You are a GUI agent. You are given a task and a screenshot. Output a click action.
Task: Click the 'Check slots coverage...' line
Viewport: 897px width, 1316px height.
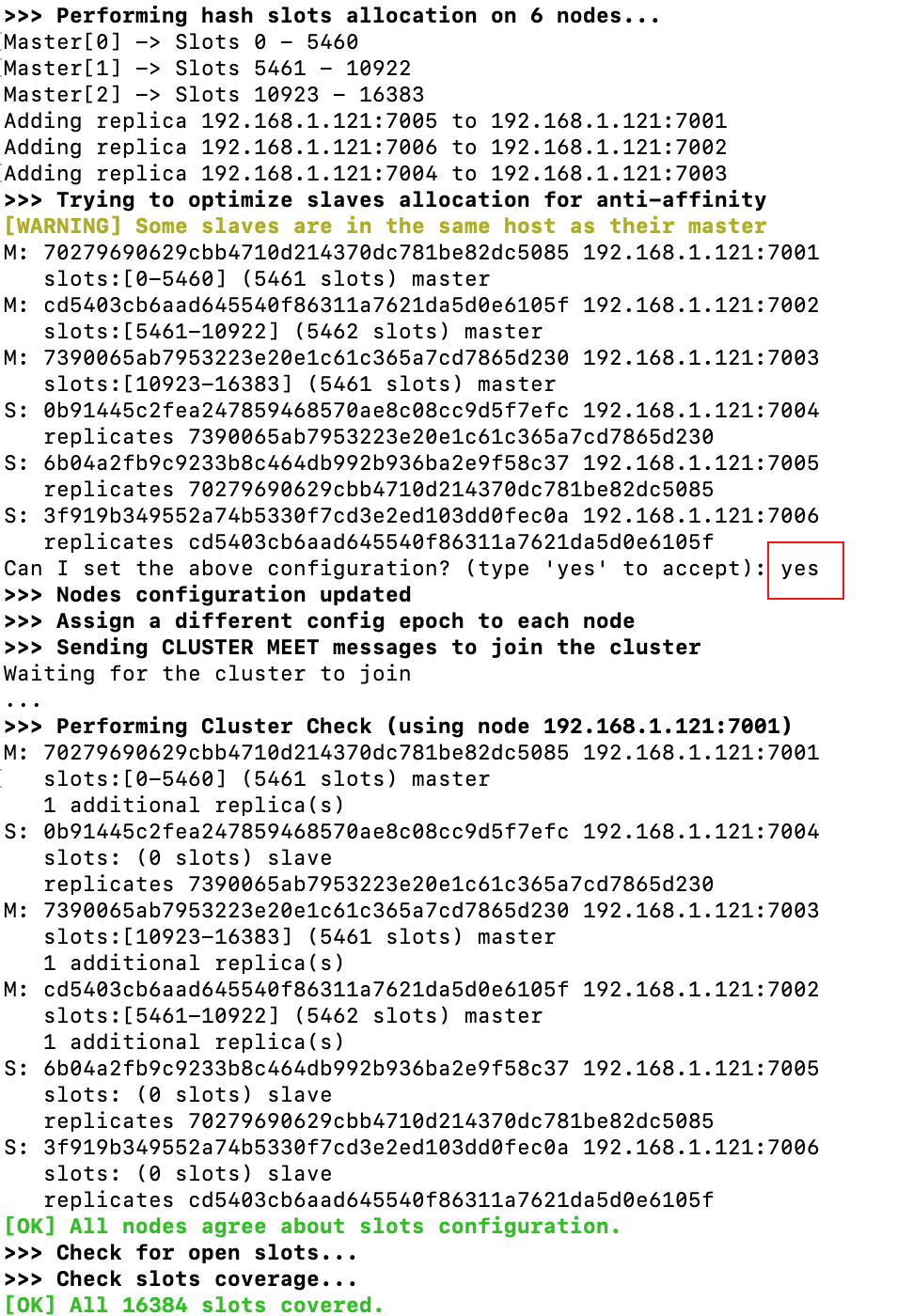click(x=181, y=1279)
